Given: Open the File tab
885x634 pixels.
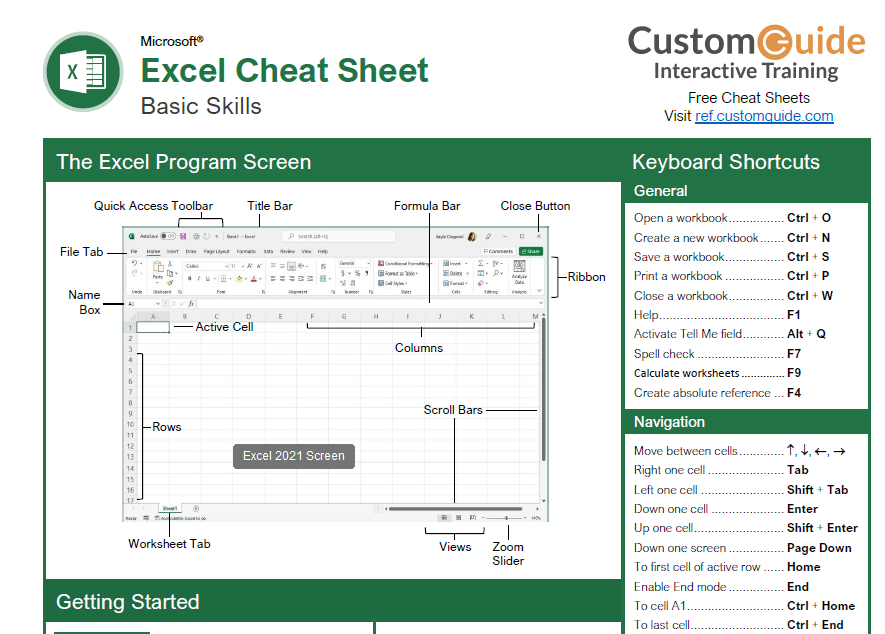Looking at the screenshot, I should (134, 251).
